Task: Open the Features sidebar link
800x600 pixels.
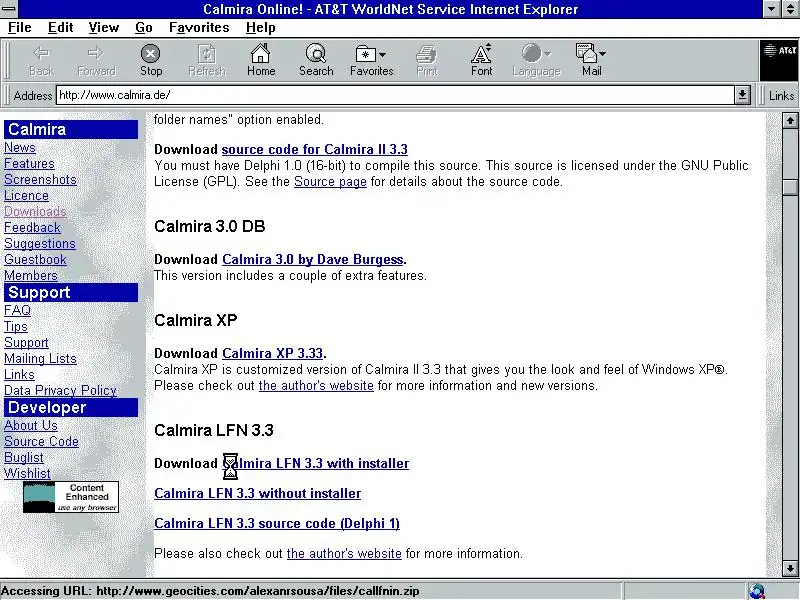Action: coord(29,164)
